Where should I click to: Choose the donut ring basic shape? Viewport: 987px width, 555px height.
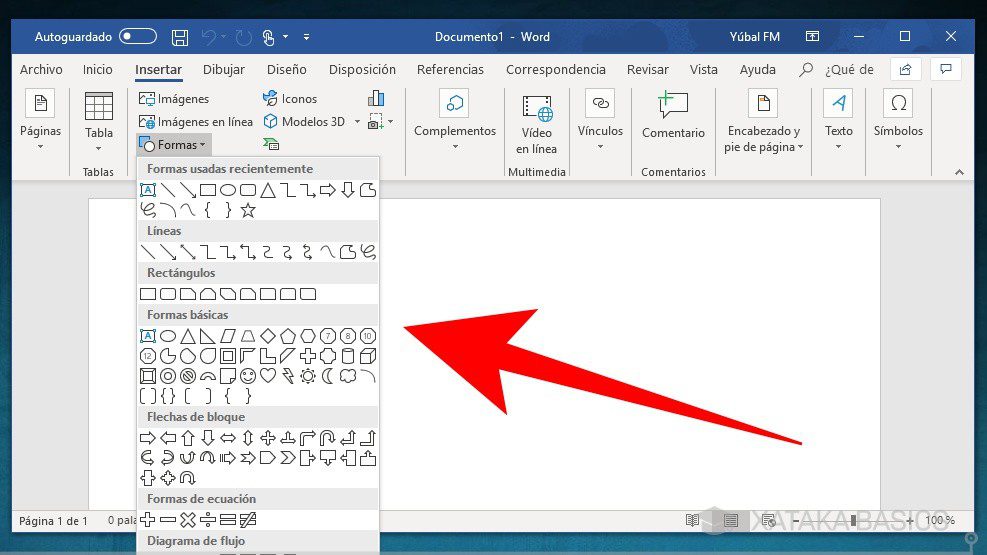[x=167, y=376]
